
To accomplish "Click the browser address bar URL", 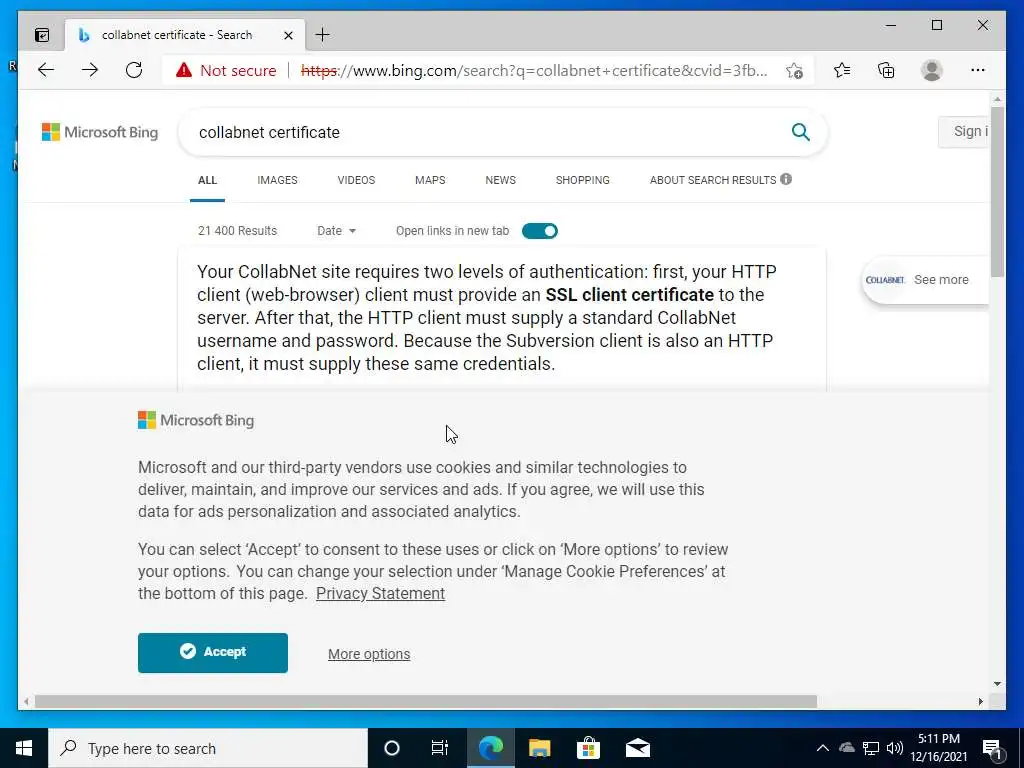I will 534,71.
